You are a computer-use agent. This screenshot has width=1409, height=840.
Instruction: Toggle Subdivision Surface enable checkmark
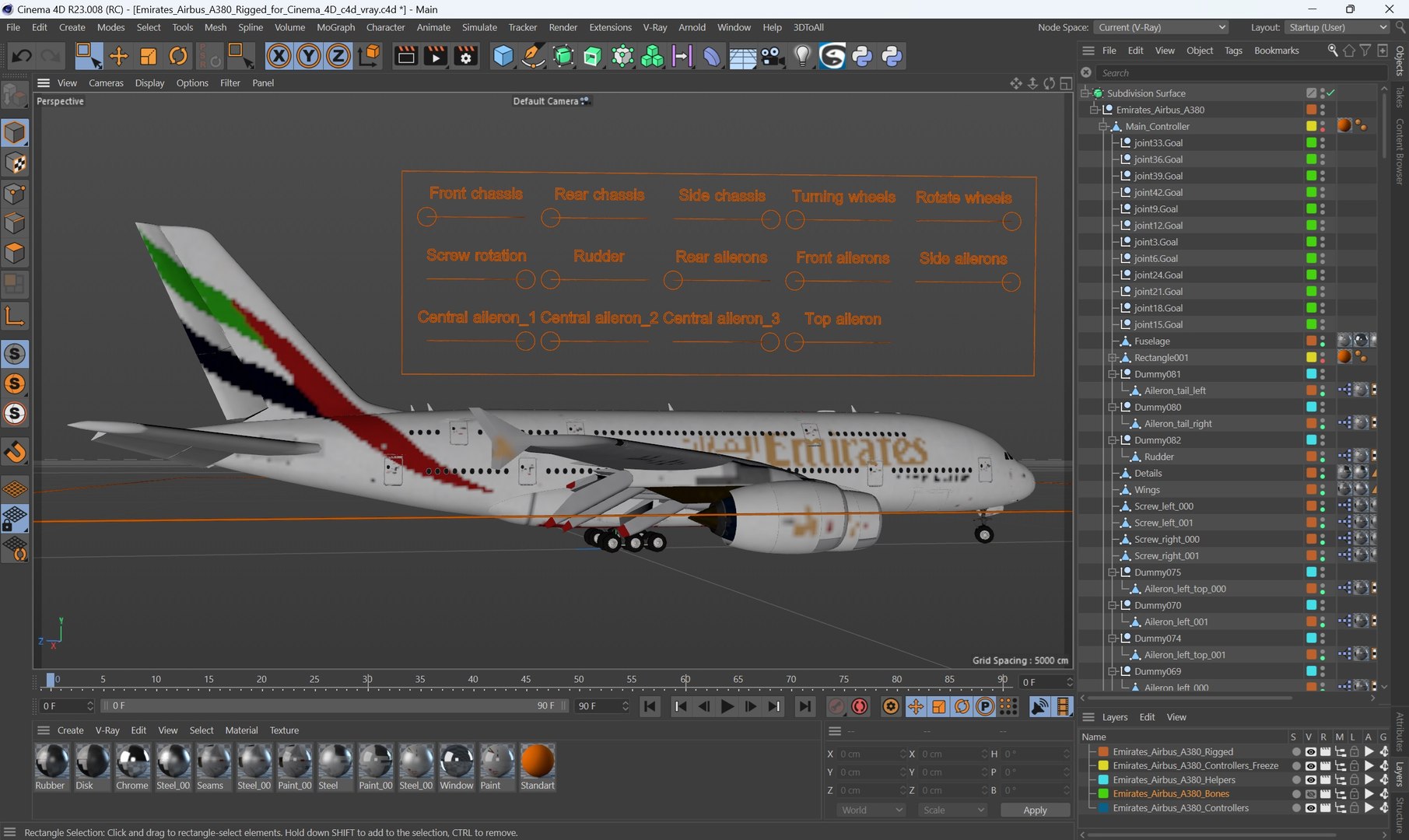pyautogui.click(x=1331, y=93)
